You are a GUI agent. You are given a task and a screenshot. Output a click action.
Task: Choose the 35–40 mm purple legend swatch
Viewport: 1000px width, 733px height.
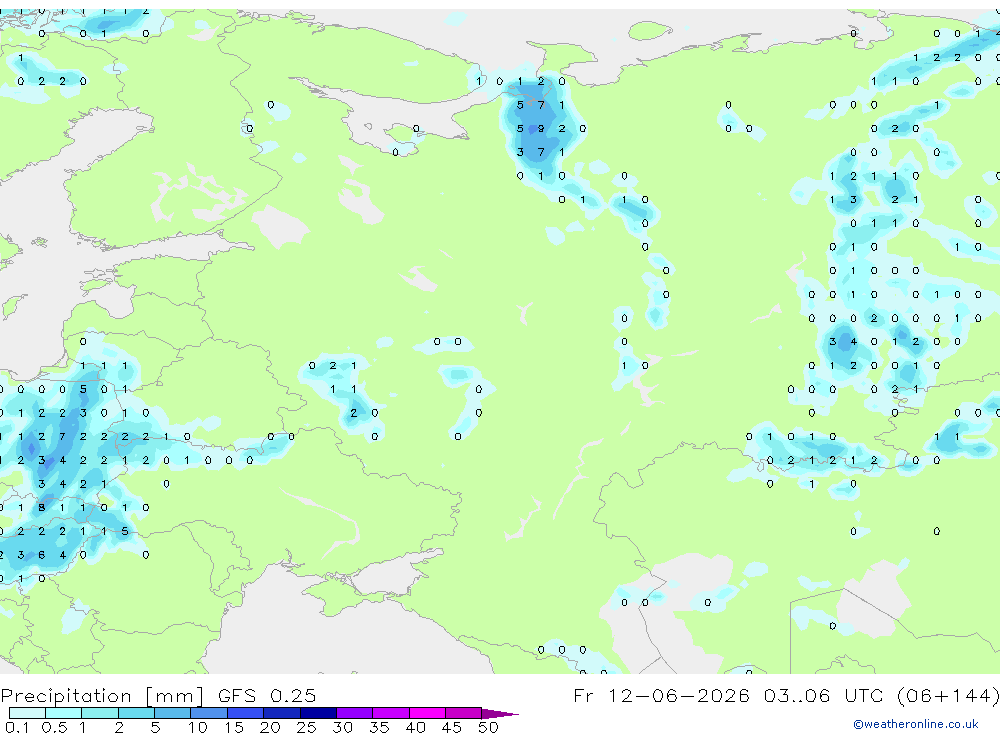(390, 713)
